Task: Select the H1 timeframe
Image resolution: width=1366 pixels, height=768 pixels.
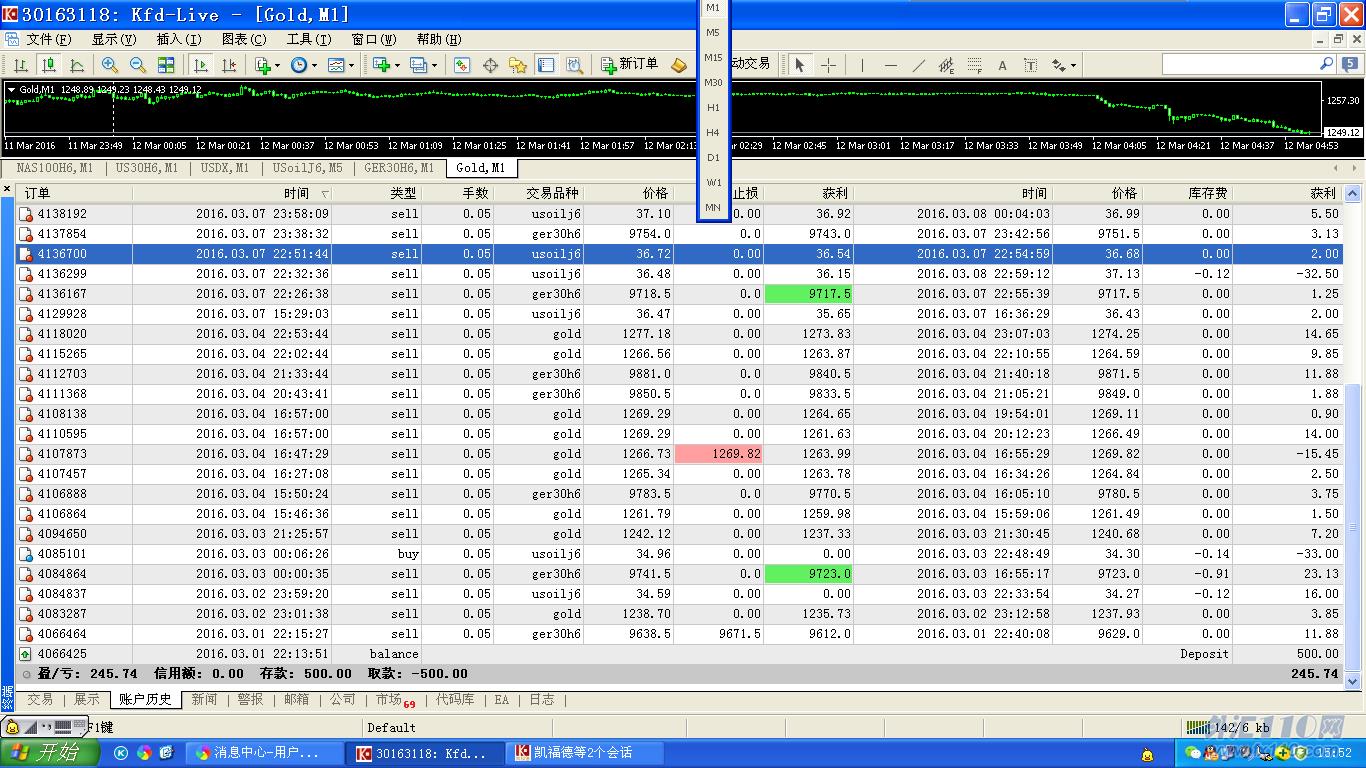Action: point(713,107)
